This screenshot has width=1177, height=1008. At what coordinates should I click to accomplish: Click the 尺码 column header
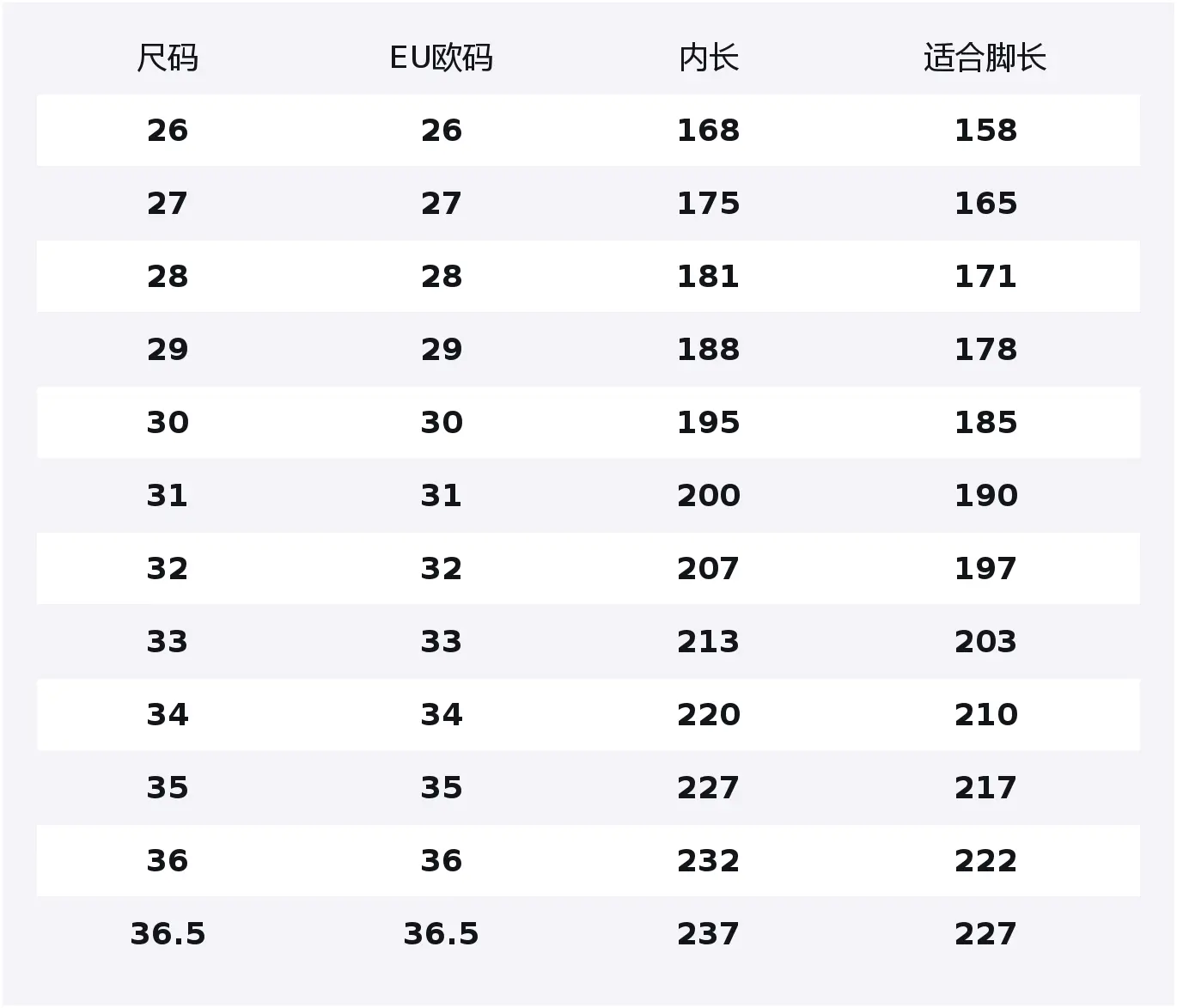(x=168, y=58)
